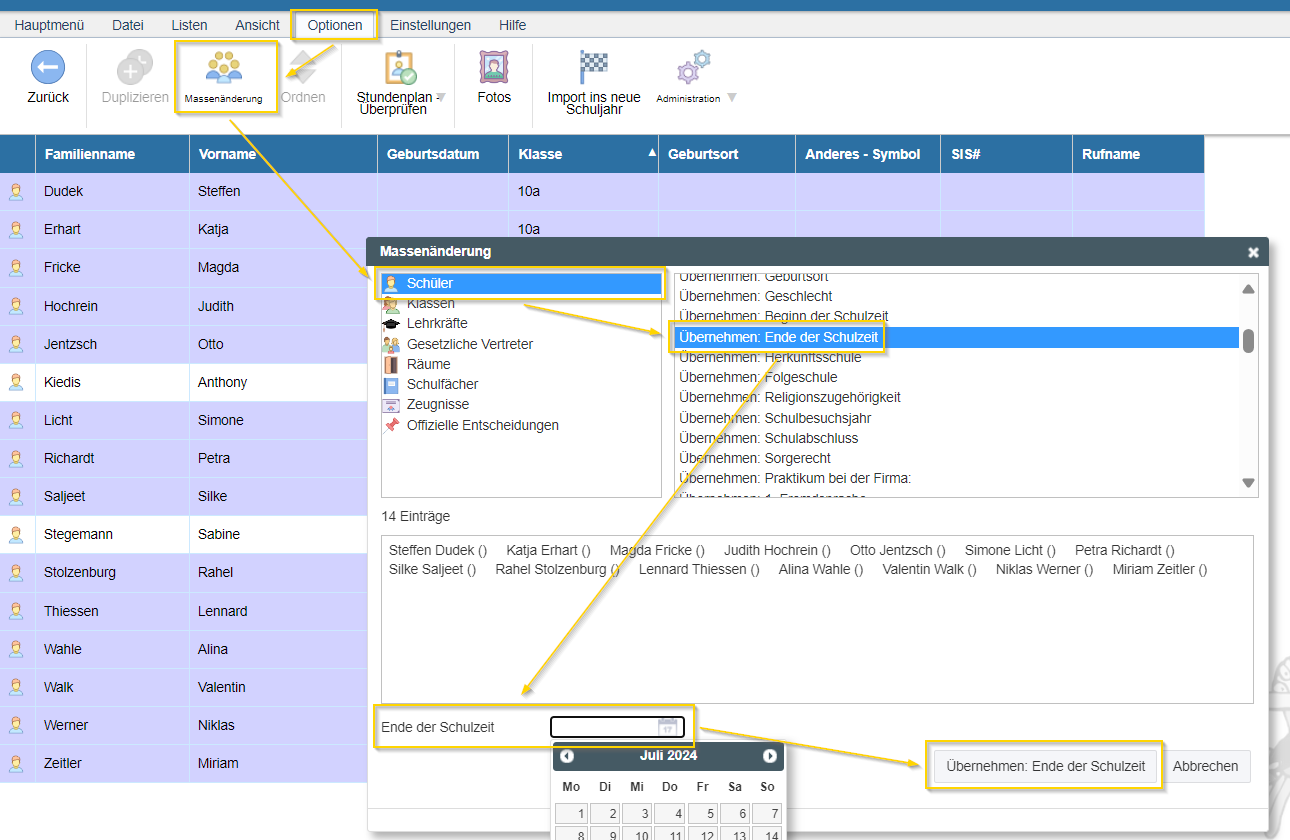Viewport: 1290px width, 840px height.
Task: Click the student icon beside Fricke
Action: 16,267
